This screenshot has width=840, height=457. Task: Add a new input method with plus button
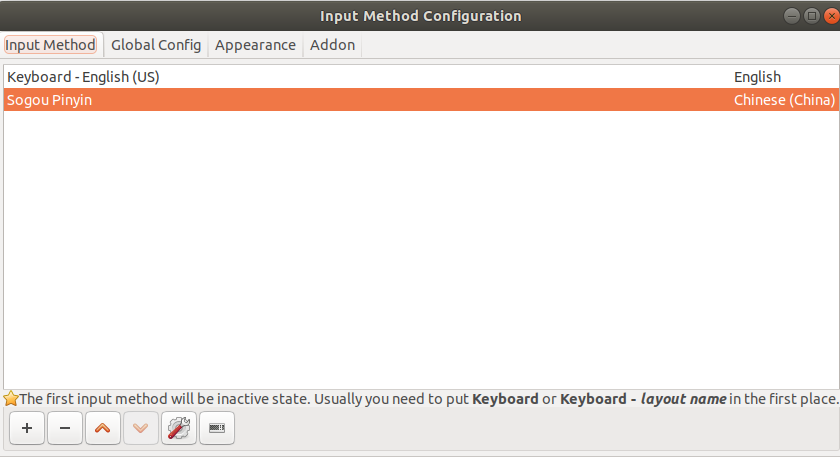coord(27,428)
